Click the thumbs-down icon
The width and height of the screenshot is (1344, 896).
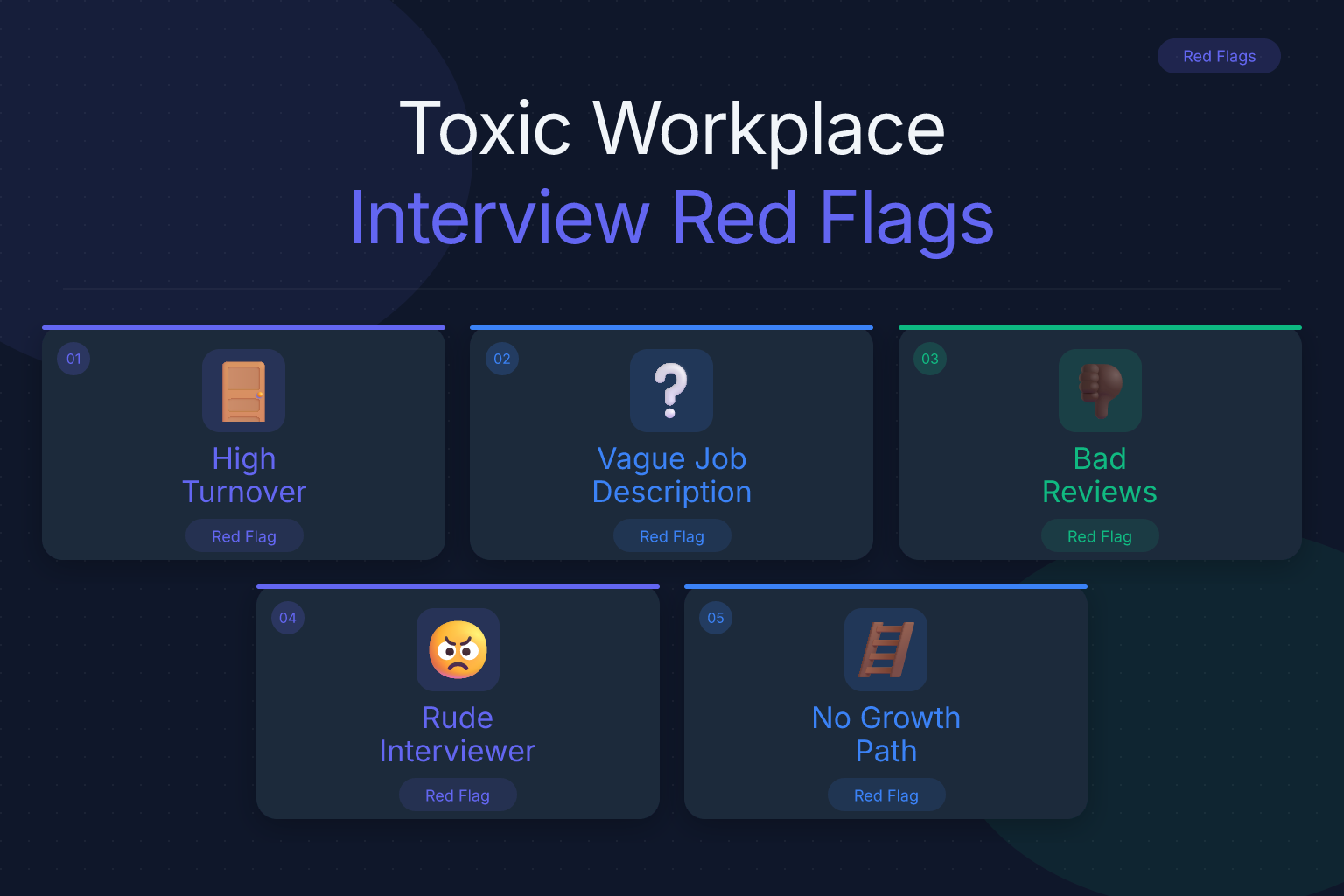tap(1100, 390)
